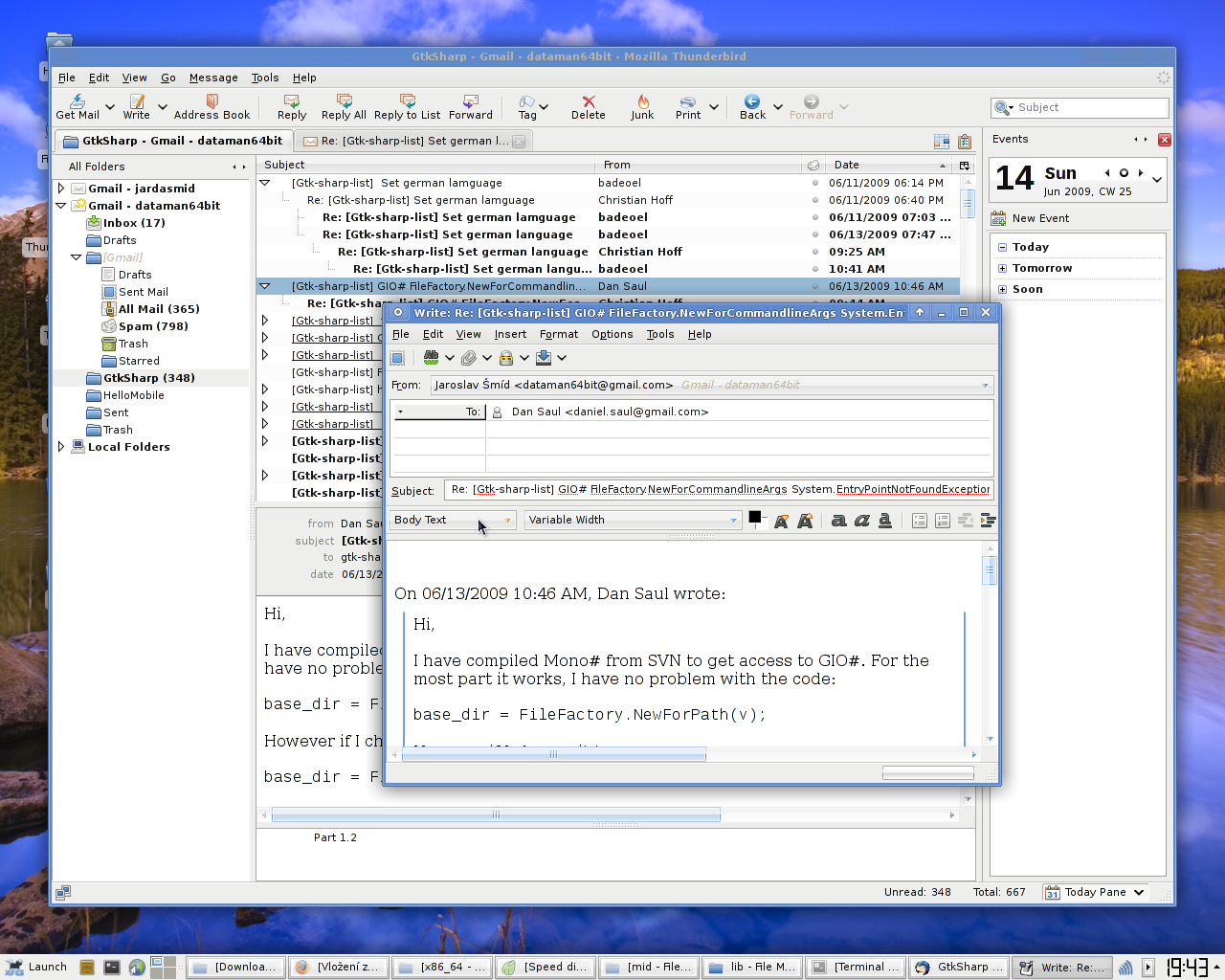Expand Local Folders tree

pos(61,447)
